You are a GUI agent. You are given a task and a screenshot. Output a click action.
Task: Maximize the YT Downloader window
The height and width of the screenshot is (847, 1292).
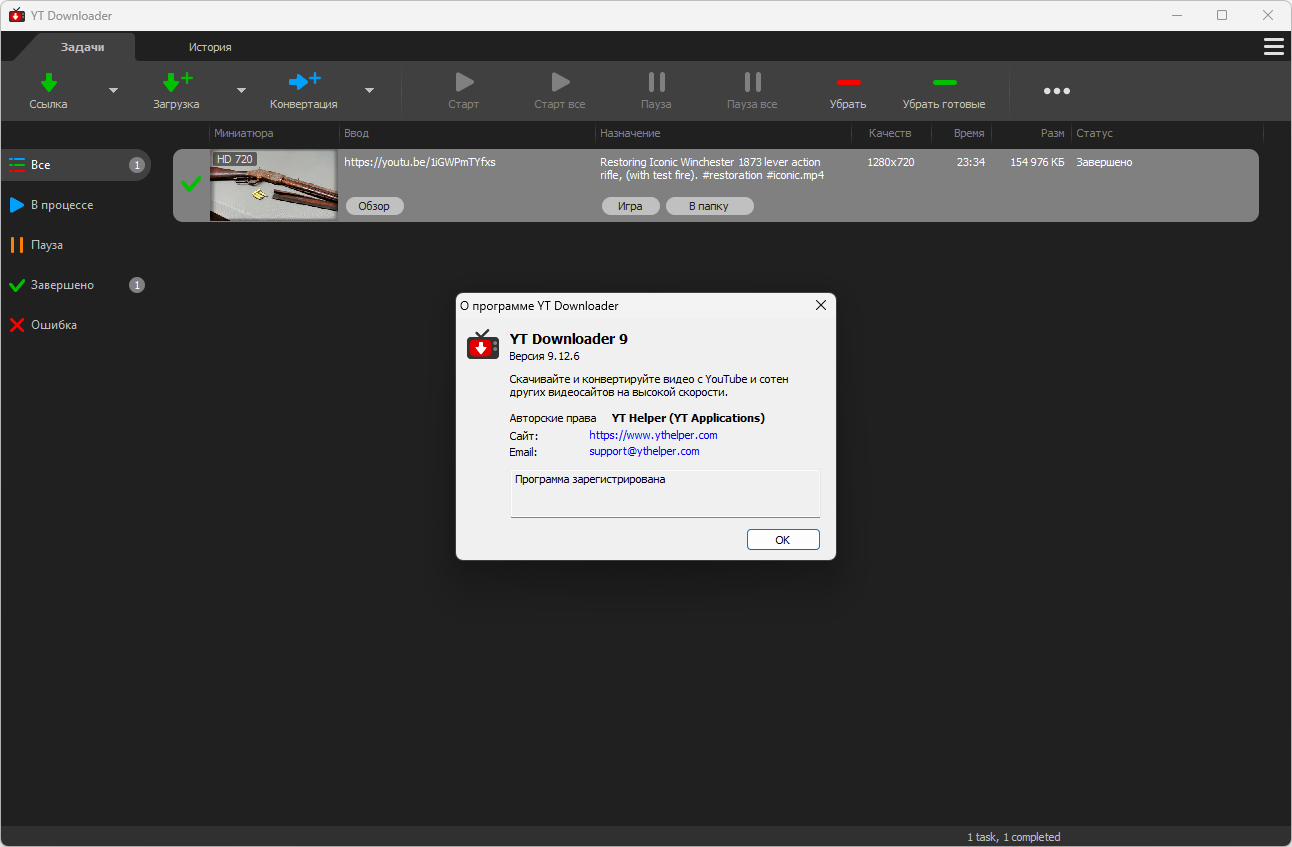(x=1222, y=15)
